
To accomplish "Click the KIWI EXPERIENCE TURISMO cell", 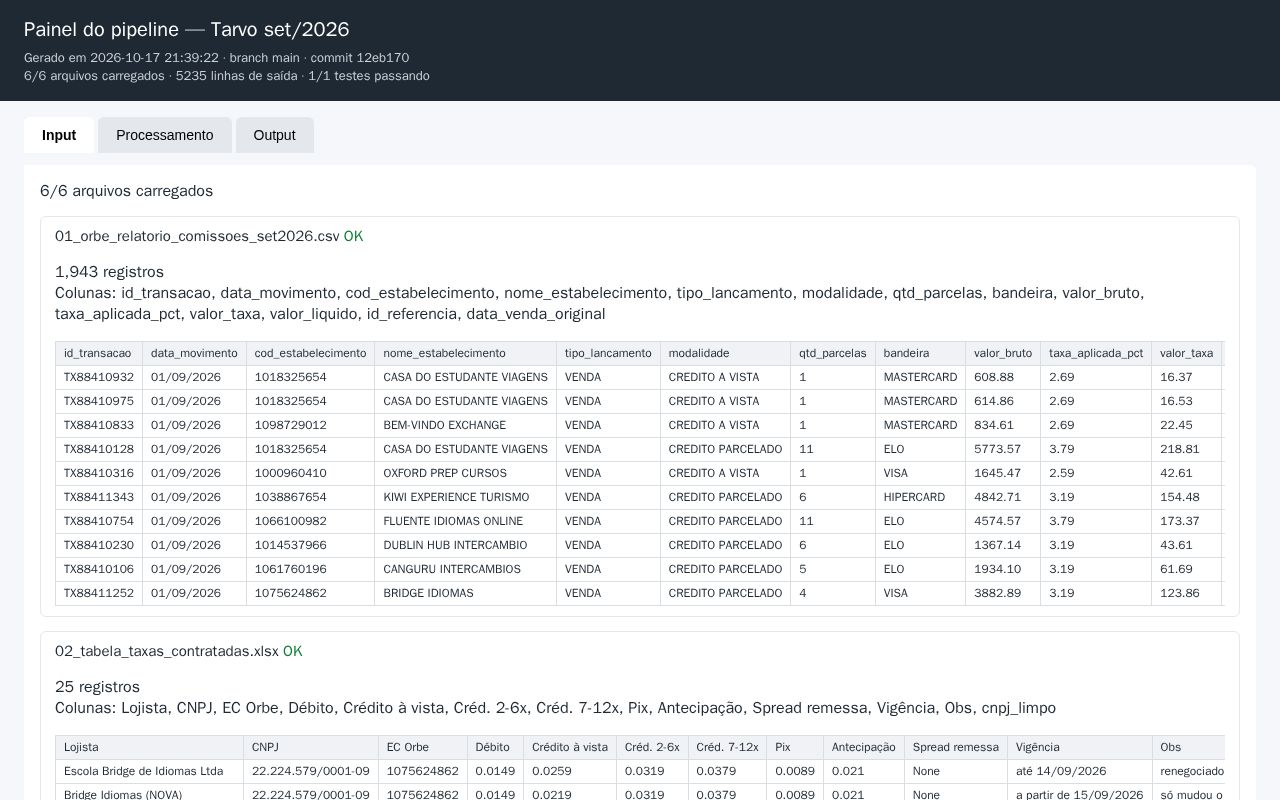I will pos(466,498).
